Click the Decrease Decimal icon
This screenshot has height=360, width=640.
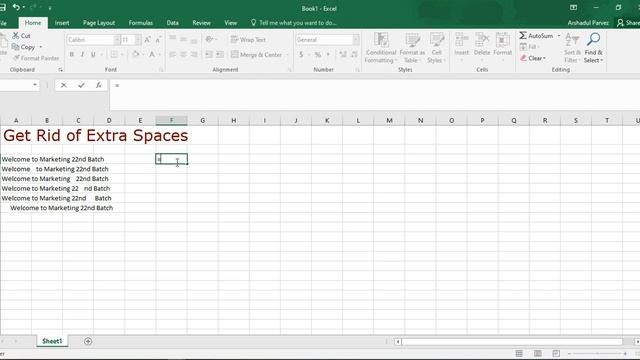point(354,54)
